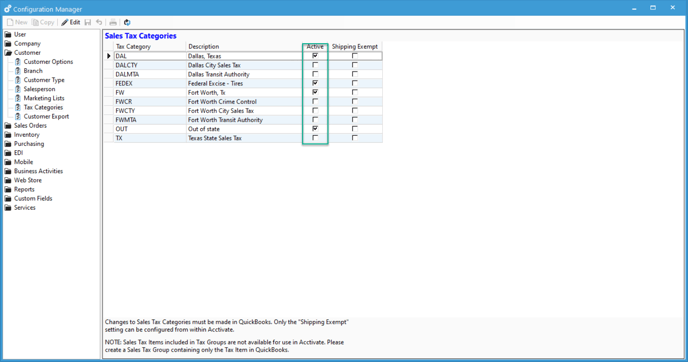Screen dimensions: 688x362
Task: Toggle Active checkbox for TX
Action: (x=315, y=138)
